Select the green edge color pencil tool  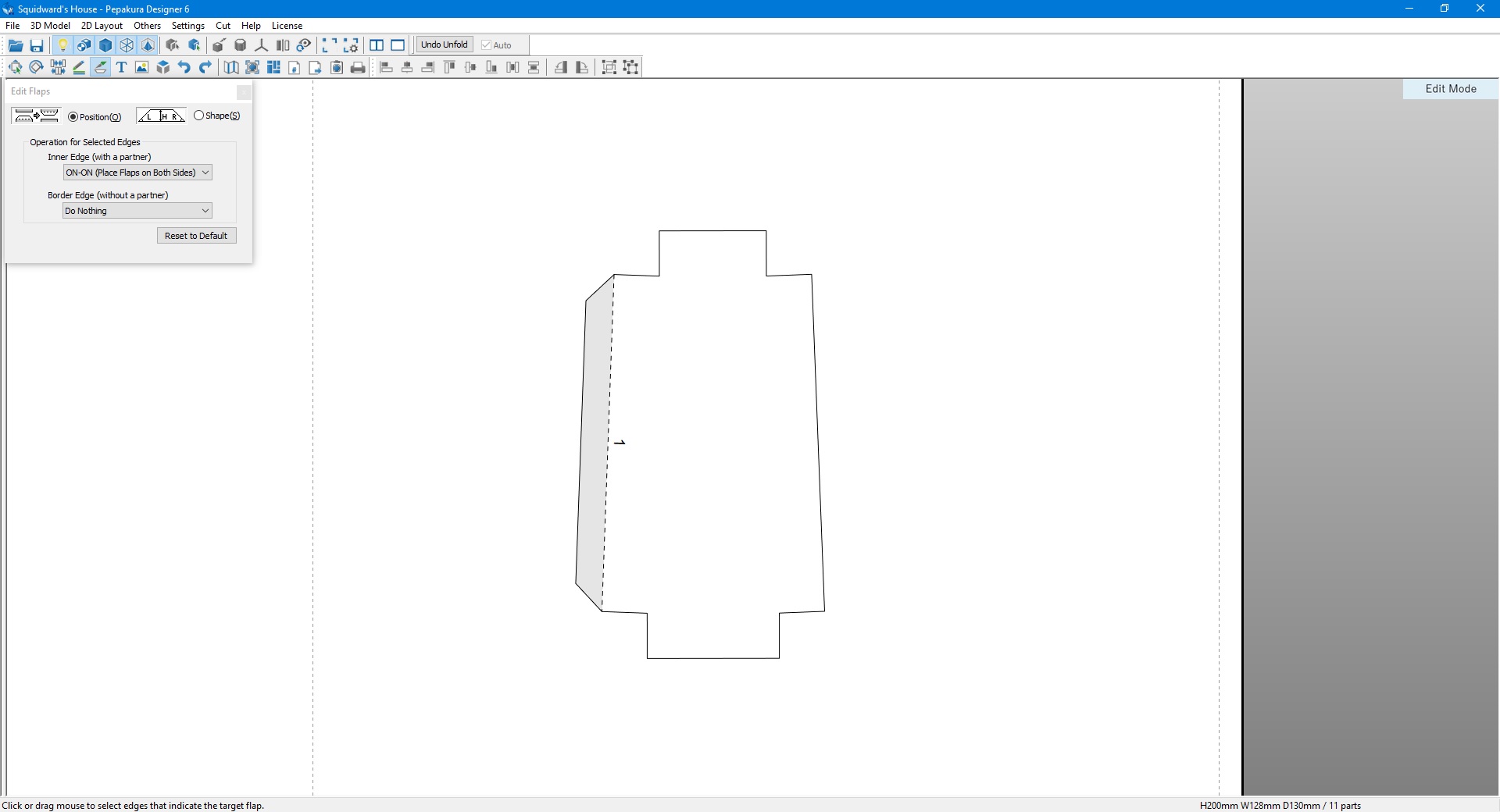(x=79, y=67)
